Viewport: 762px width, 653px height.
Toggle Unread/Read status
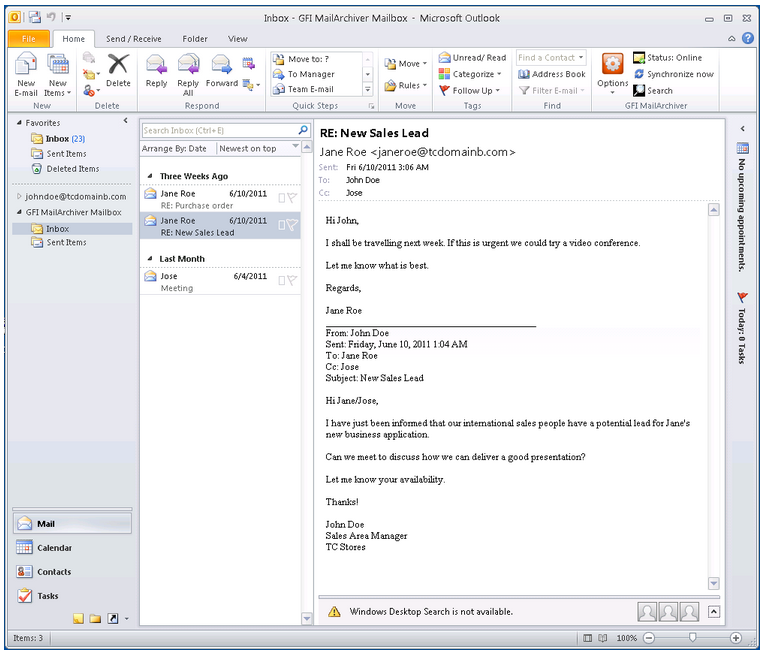(x=472, y=58)
